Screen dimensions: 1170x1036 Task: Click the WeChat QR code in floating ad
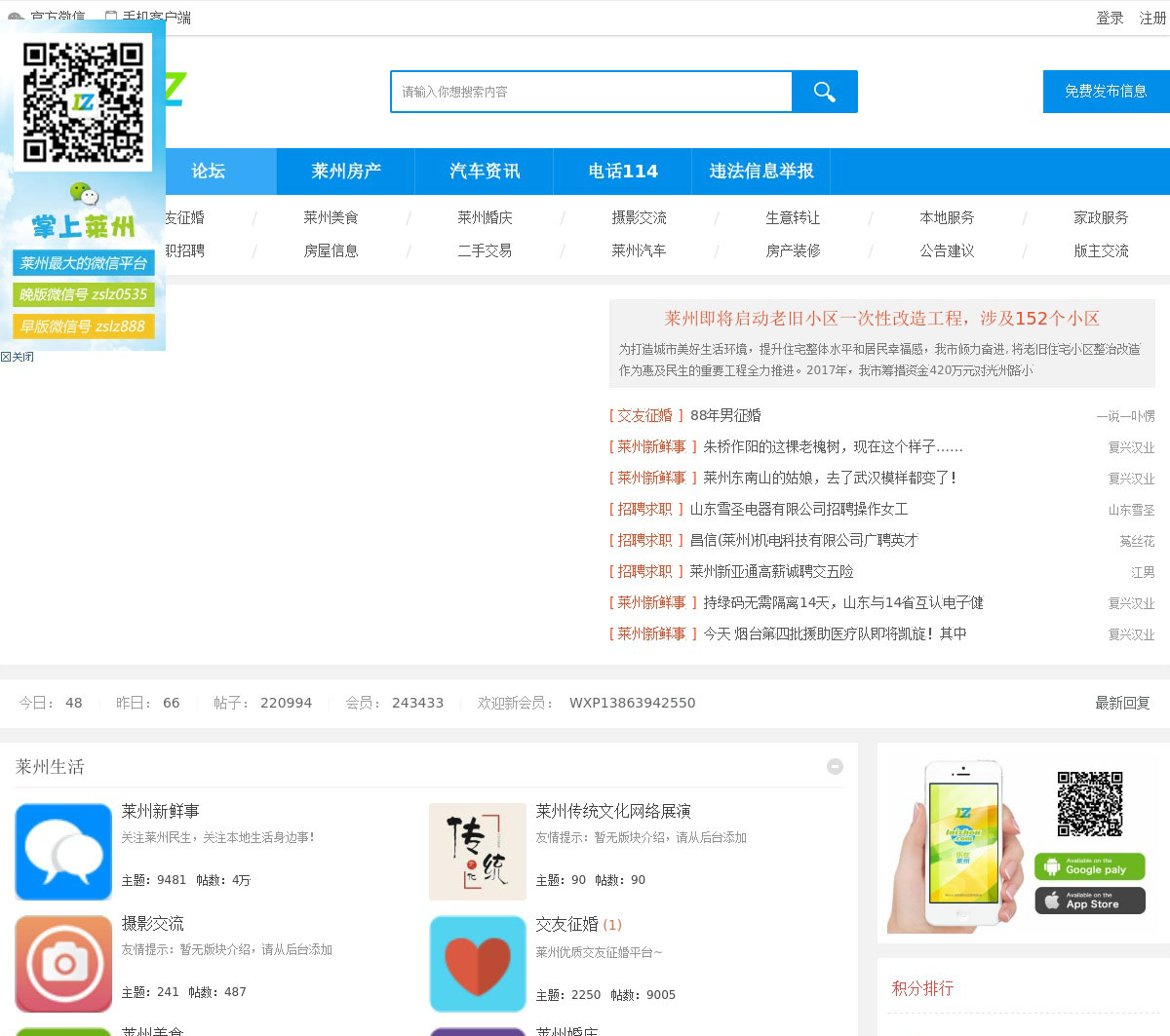[x=83, y=102]
